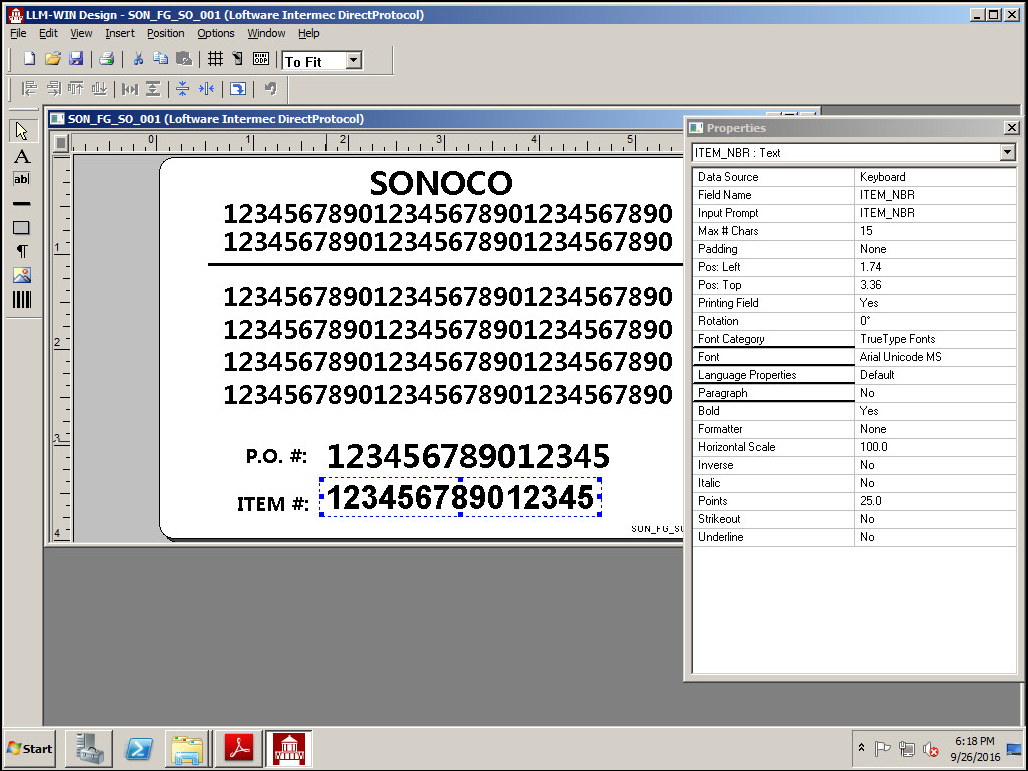Screen dimensions: 1028x771
Task: Pick the Barcode tool
Action: (x=22, y=300)
